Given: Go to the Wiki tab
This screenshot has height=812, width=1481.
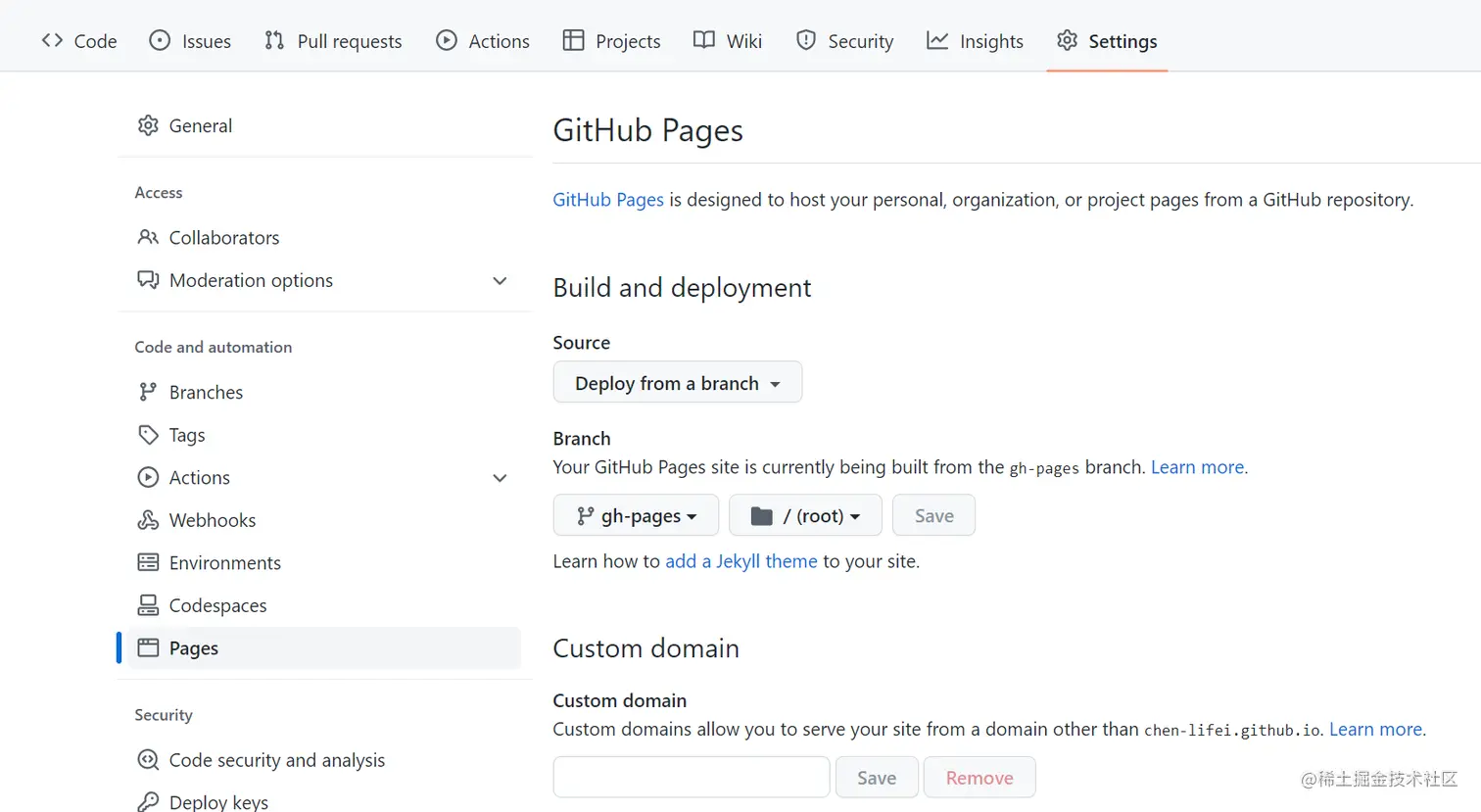Looking at the screenshot, I should tap(728, 41).
